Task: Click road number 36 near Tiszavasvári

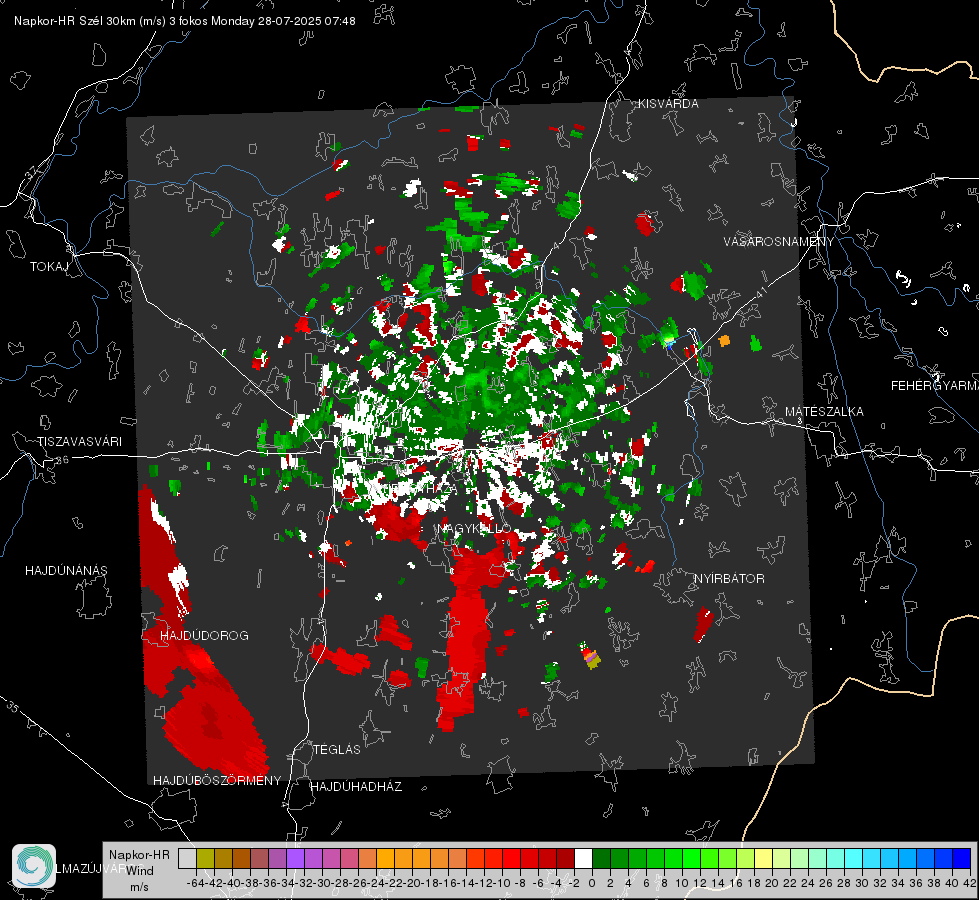Action: (62, 460)
